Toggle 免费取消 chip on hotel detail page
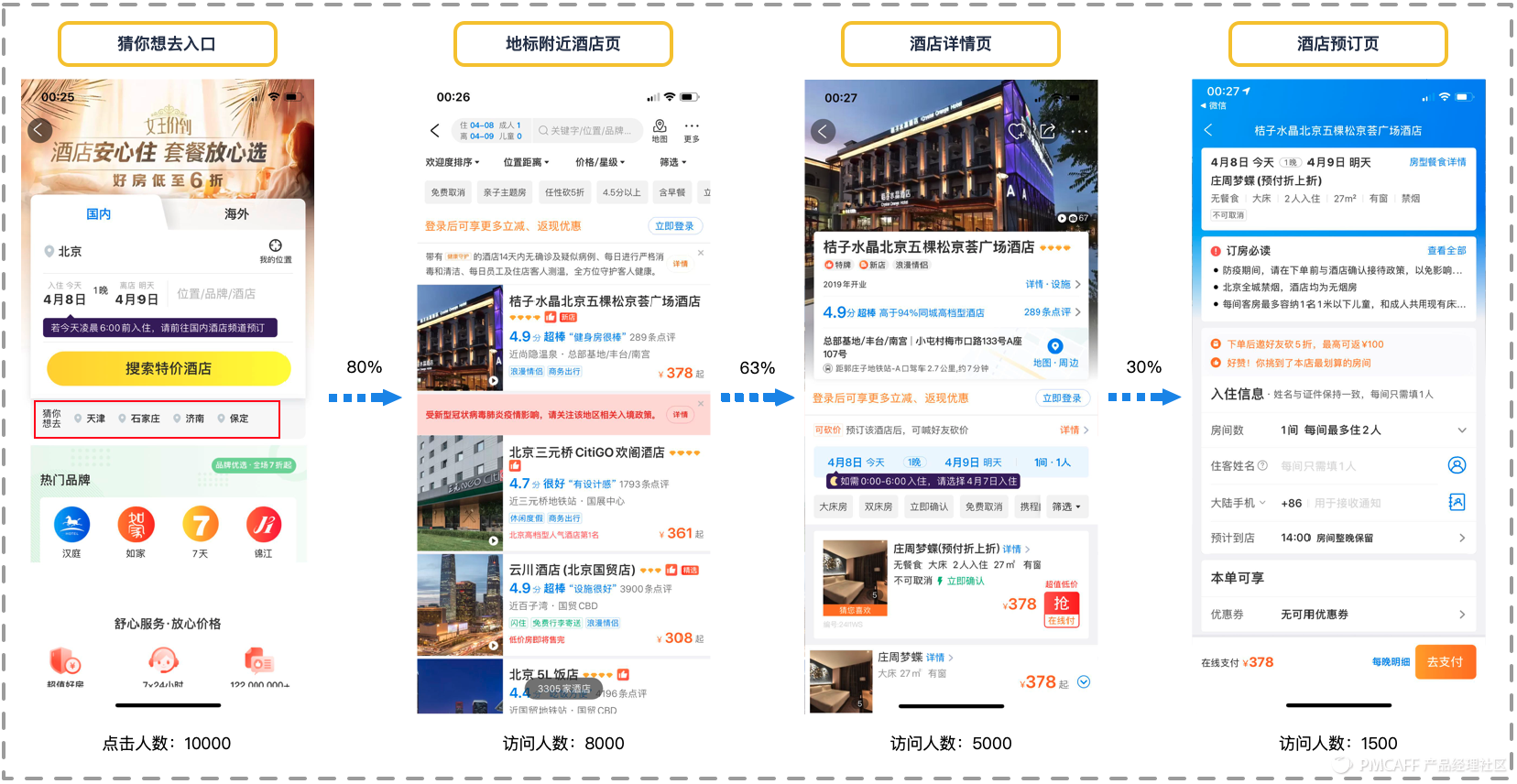 (x=984, y=506)
